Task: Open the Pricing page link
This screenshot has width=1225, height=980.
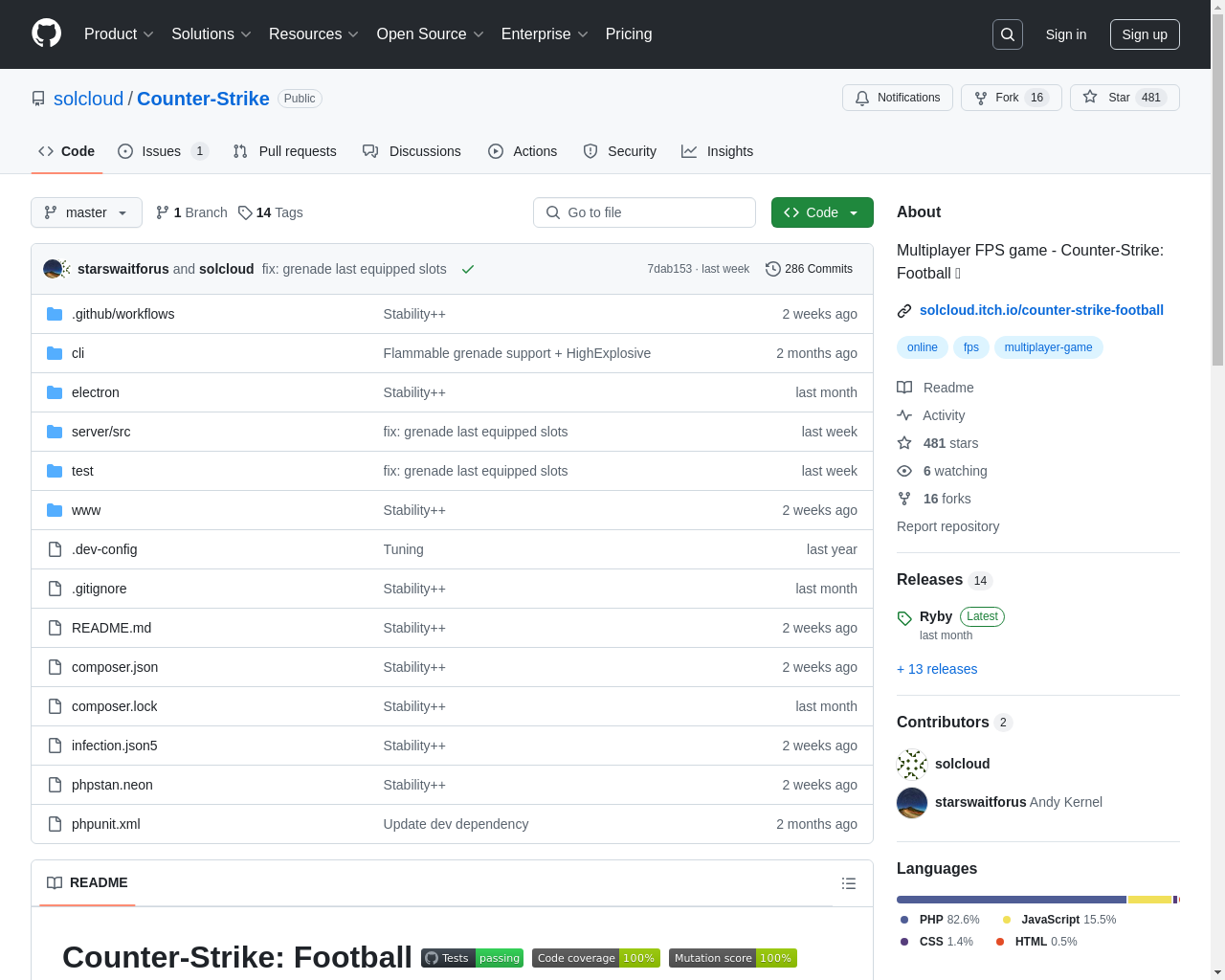Action: click(x=629, y=34)
